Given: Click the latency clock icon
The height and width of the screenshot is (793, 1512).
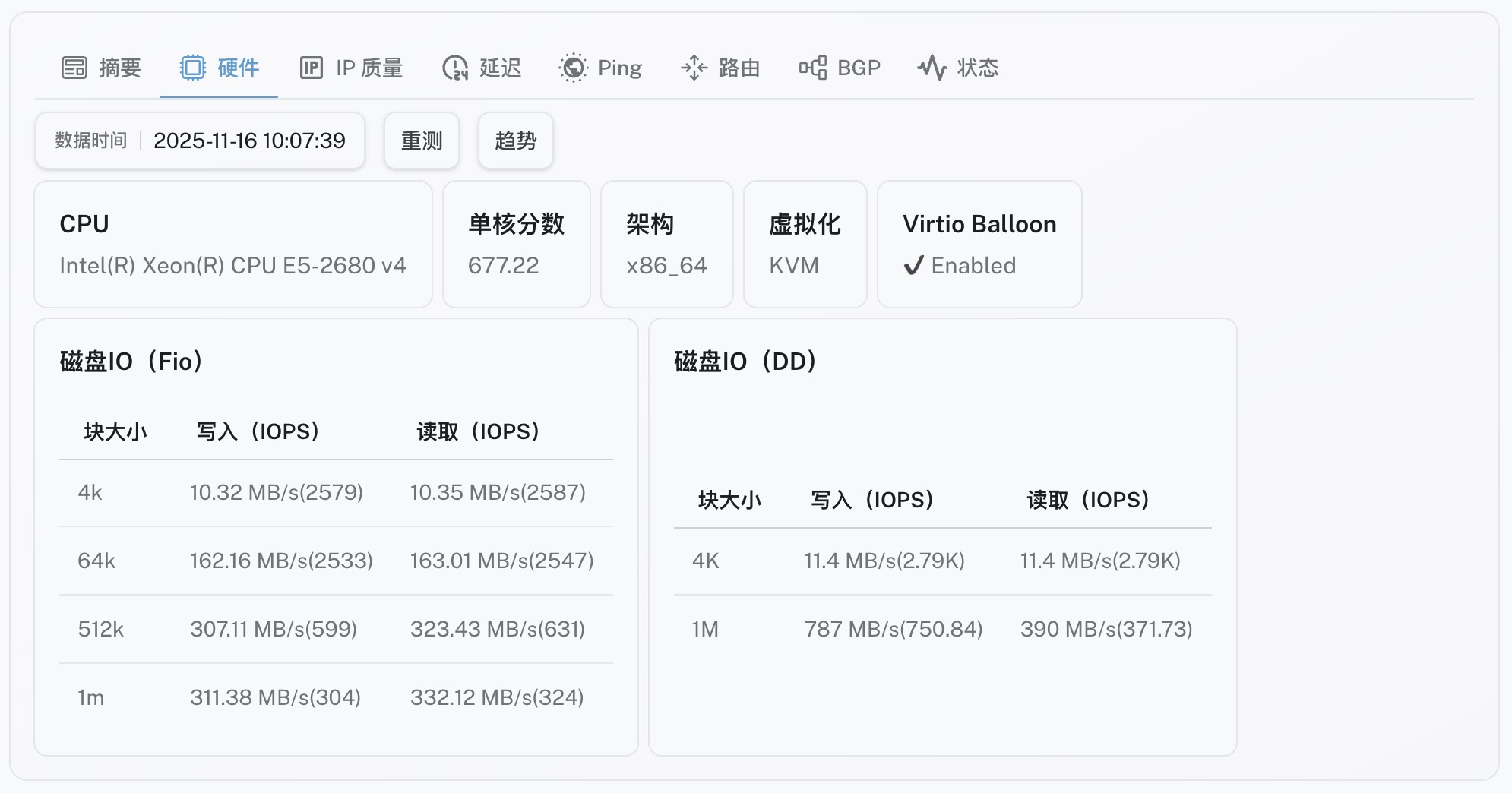Looking at the screenshot, I should coord(454,68).
